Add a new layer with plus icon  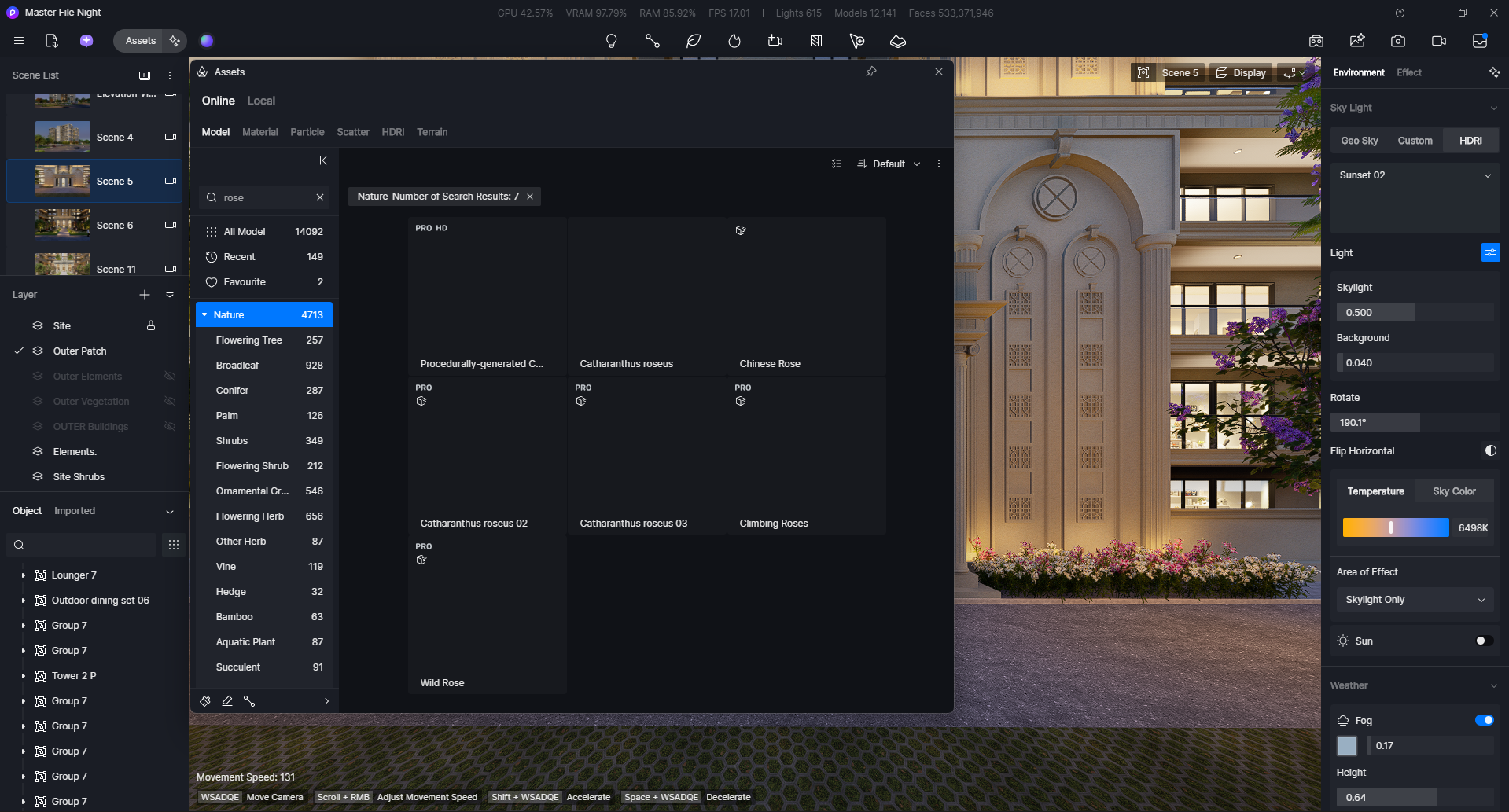[x=145, y=295]
